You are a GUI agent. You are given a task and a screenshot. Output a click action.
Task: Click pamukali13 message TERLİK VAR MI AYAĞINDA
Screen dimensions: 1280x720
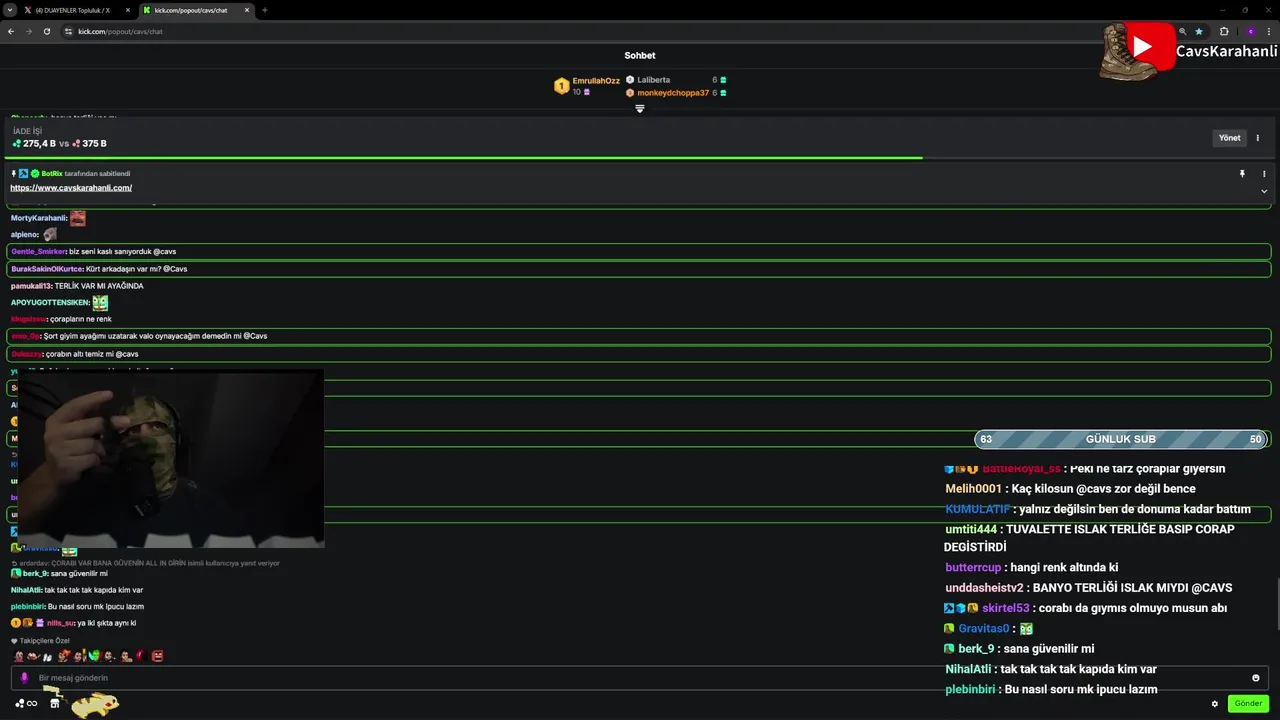(77, 286)
